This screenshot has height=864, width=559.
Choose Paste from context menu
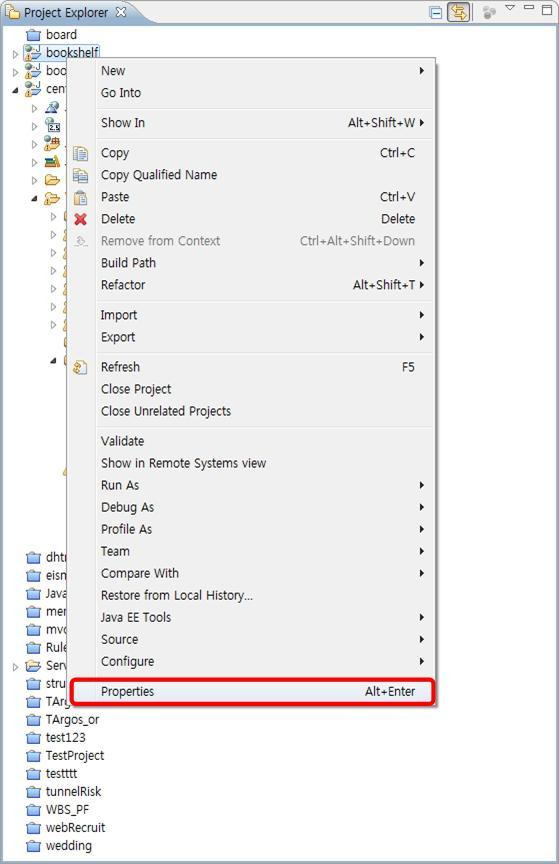click(x=251, y=197)
